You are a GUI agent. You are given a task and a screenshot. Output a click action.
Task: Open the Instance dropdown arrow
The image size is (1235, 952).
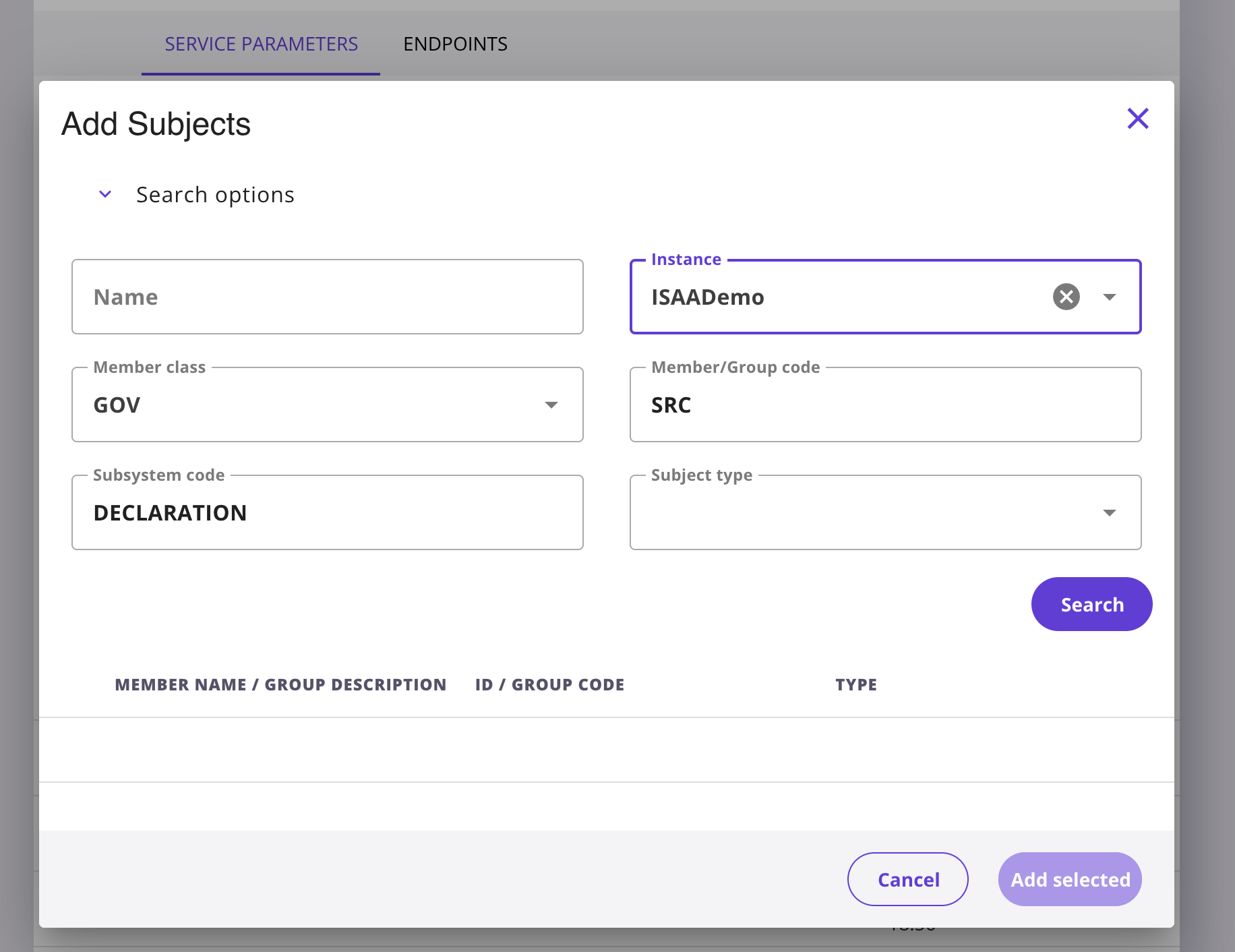[x=1110, y=297]
